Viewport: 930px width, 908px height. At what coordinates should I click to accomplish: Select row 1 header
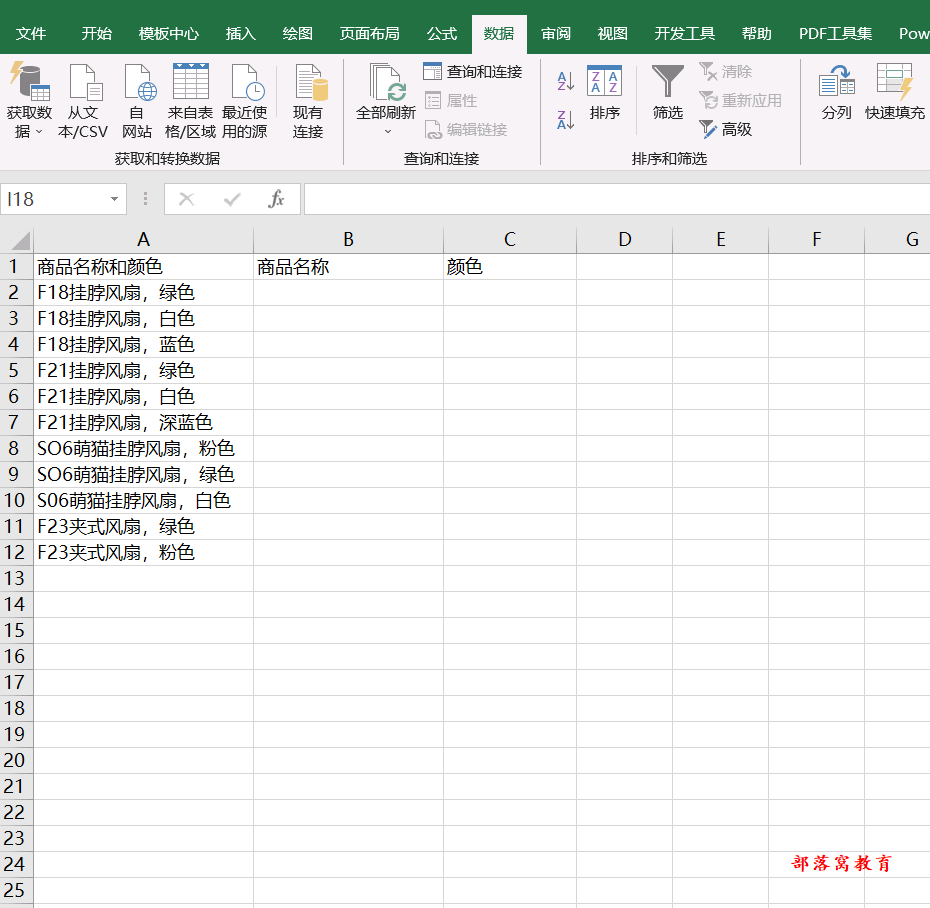[16, 267]
